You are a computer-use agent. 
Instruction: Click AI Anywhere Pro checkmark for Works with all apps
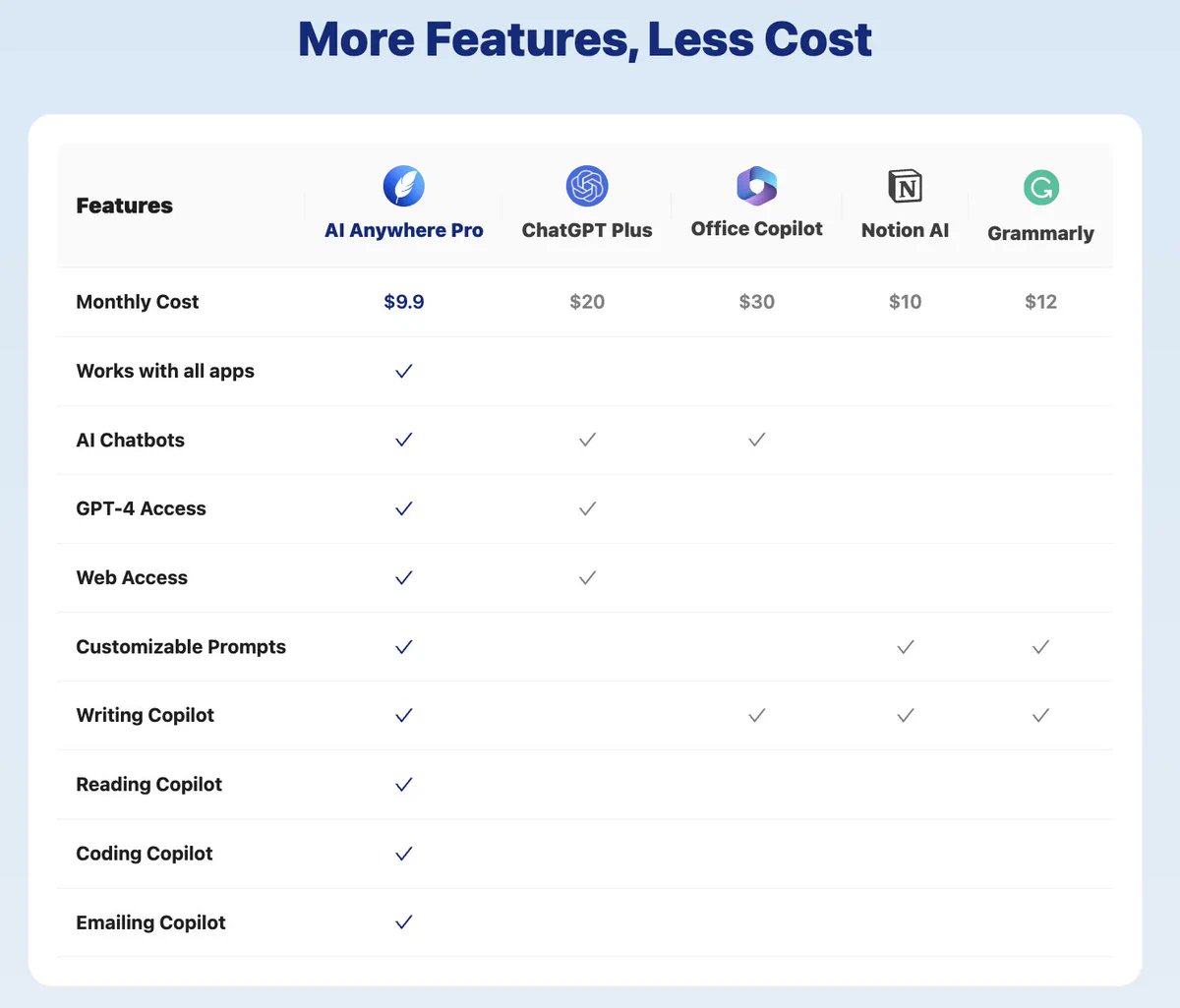click(x=403, y=371)
